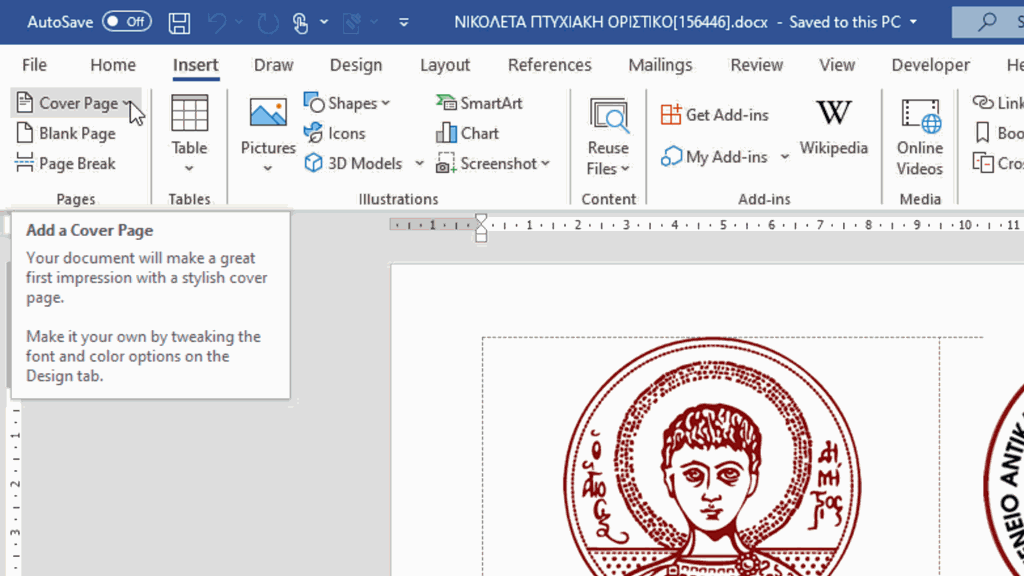The width and height of the screenshot is (1024, 576).
Task: Go to the Design tab
Action: pos(356,65)
